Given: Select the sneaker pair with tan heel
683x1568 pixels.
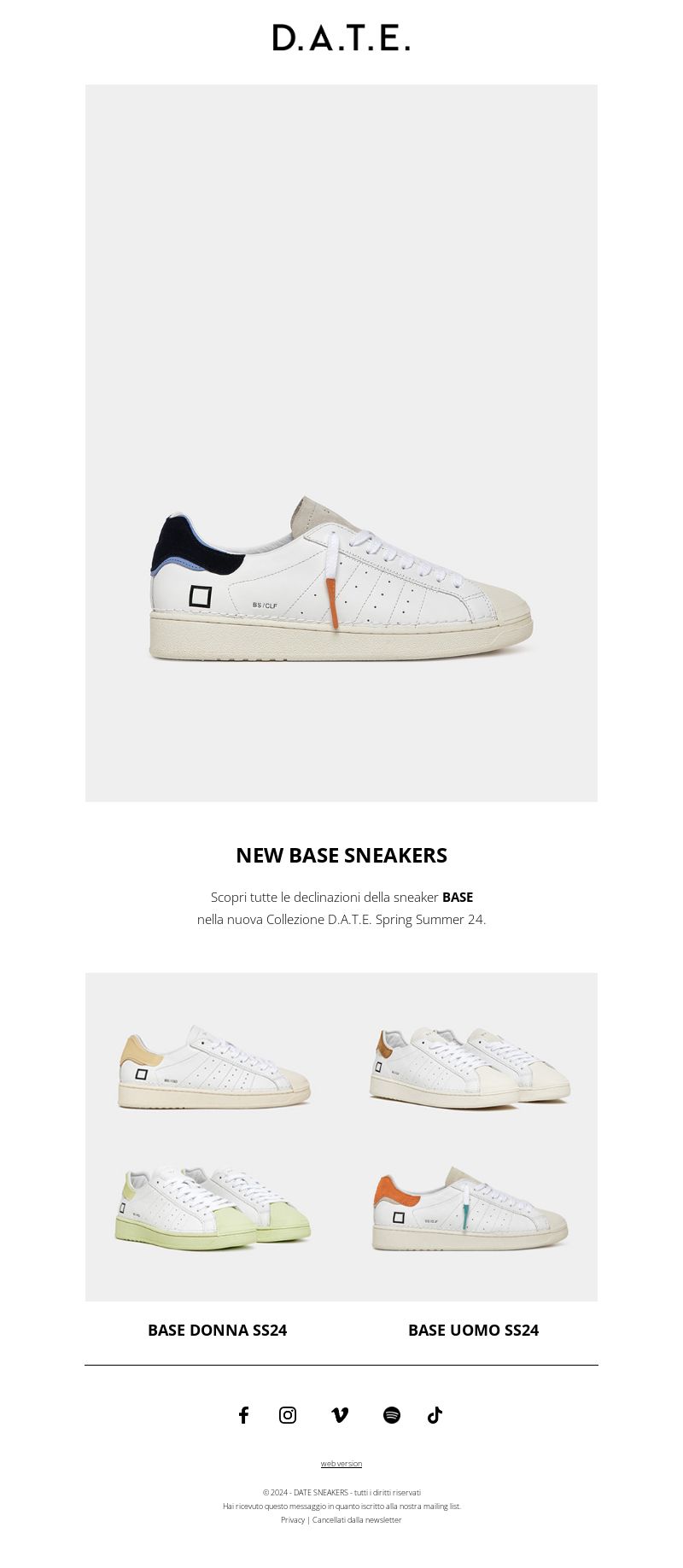Looking at the screenshot, I should click(470, 1068).
